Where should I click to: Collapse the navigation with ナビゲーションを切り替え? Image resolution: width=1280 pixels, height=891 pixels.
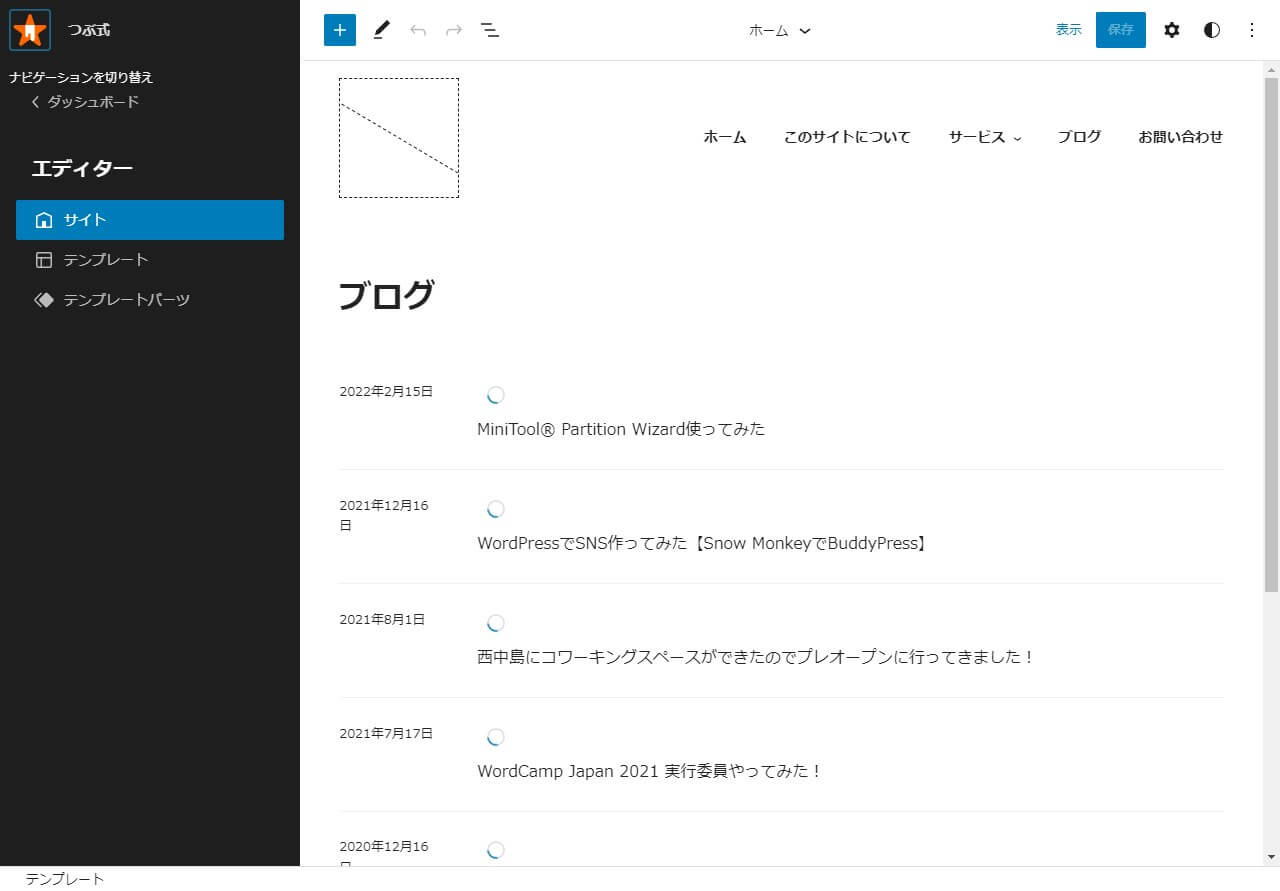coord(81,77)
